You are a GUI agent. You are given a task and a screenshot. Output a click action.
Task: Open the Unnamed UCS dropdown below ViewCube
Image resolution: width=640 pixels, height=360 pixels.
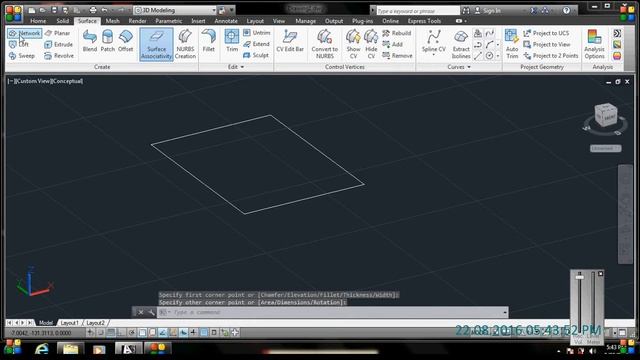606,149
